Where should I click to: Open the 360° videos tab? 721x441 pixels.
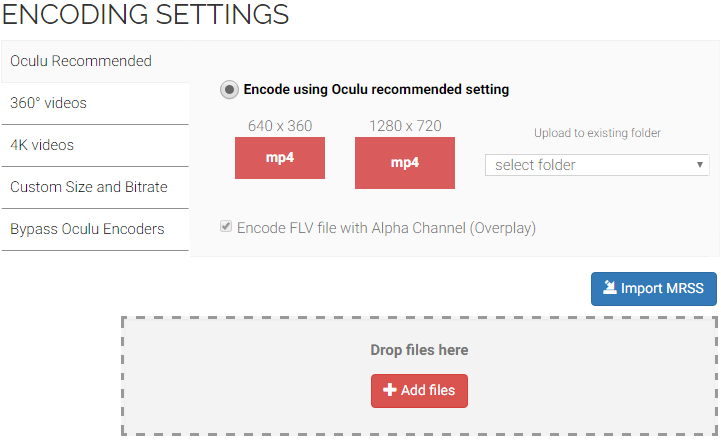point(95,103)
